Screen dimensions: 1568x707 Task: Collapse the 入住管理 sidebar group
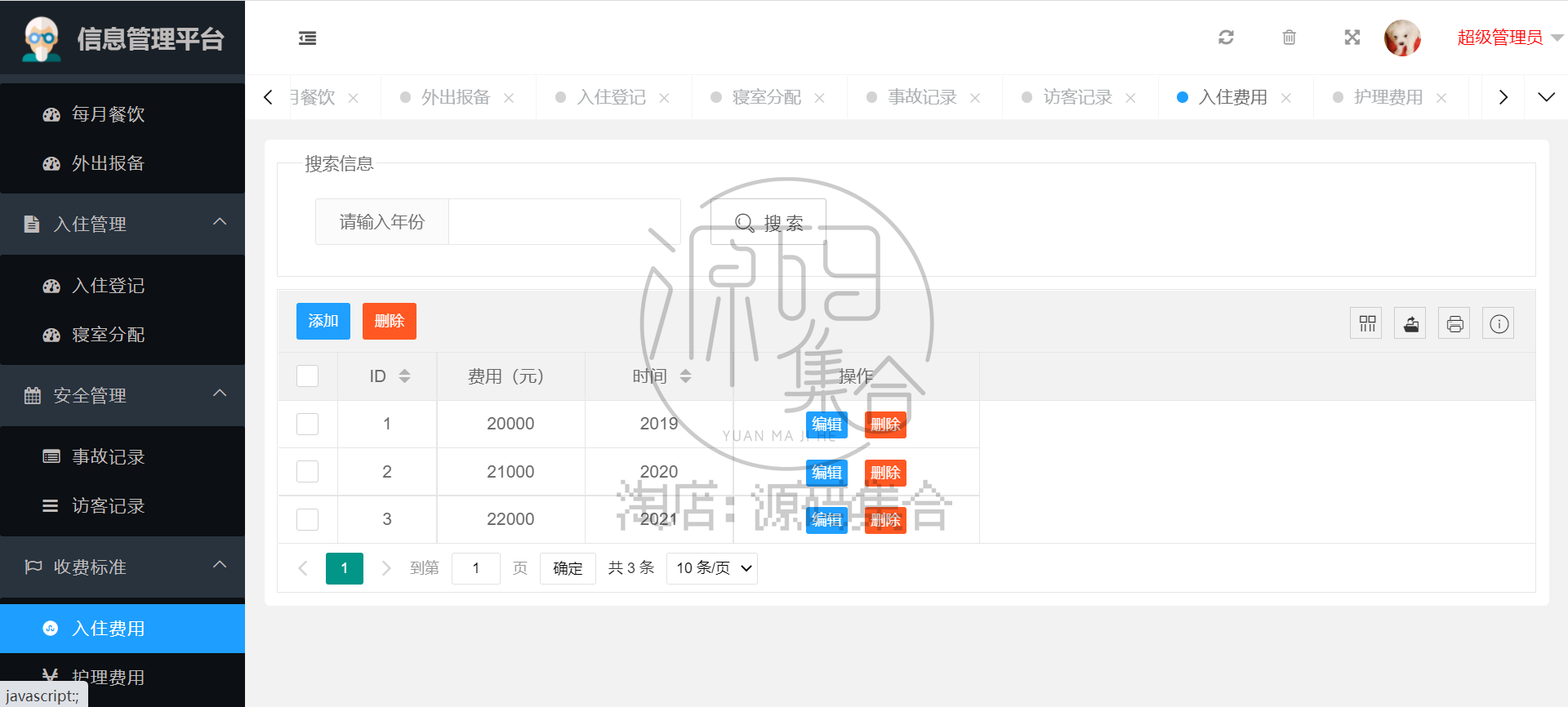tap(122, 224)
